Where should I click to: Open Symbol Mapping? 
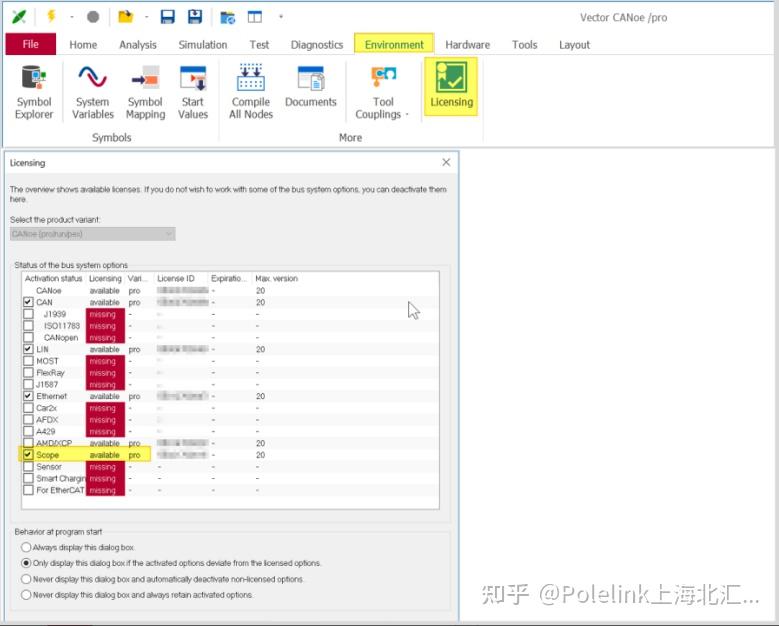145,92
